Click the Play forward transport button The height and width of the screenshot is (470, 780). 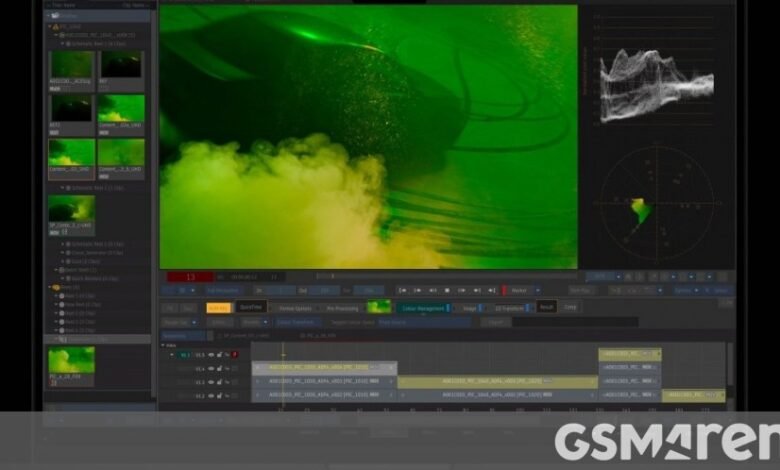click(x=461, y=290)
